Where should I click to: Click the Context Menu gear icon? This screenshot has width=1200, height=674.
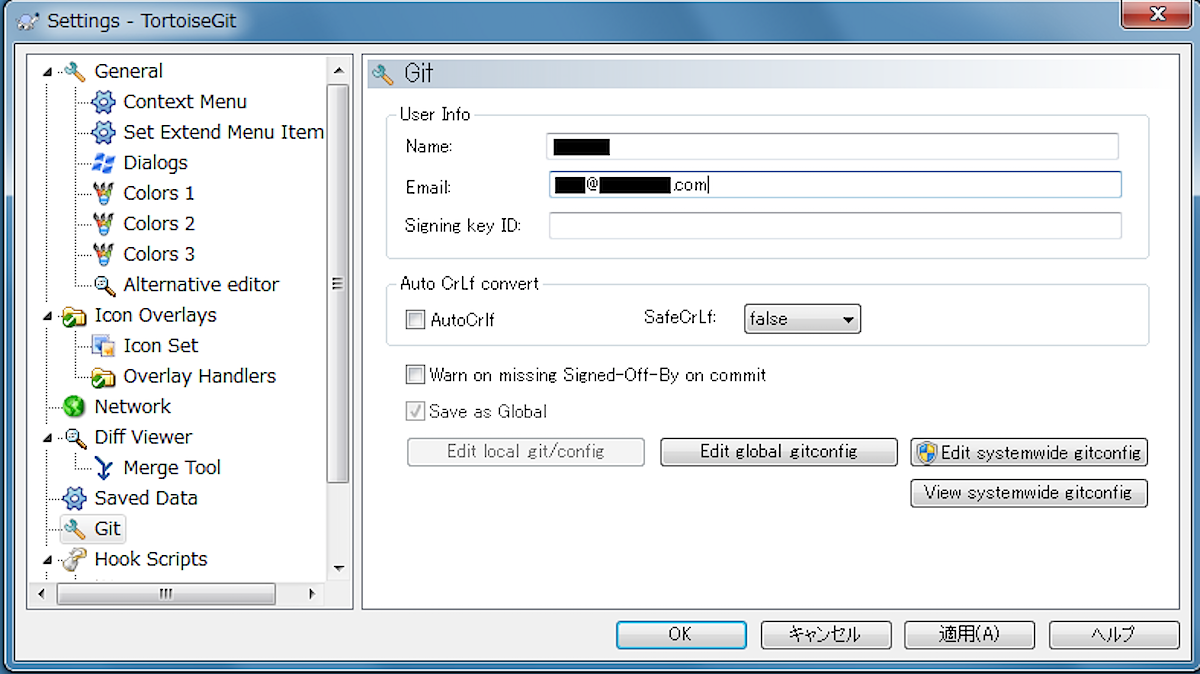click(103, 102)
